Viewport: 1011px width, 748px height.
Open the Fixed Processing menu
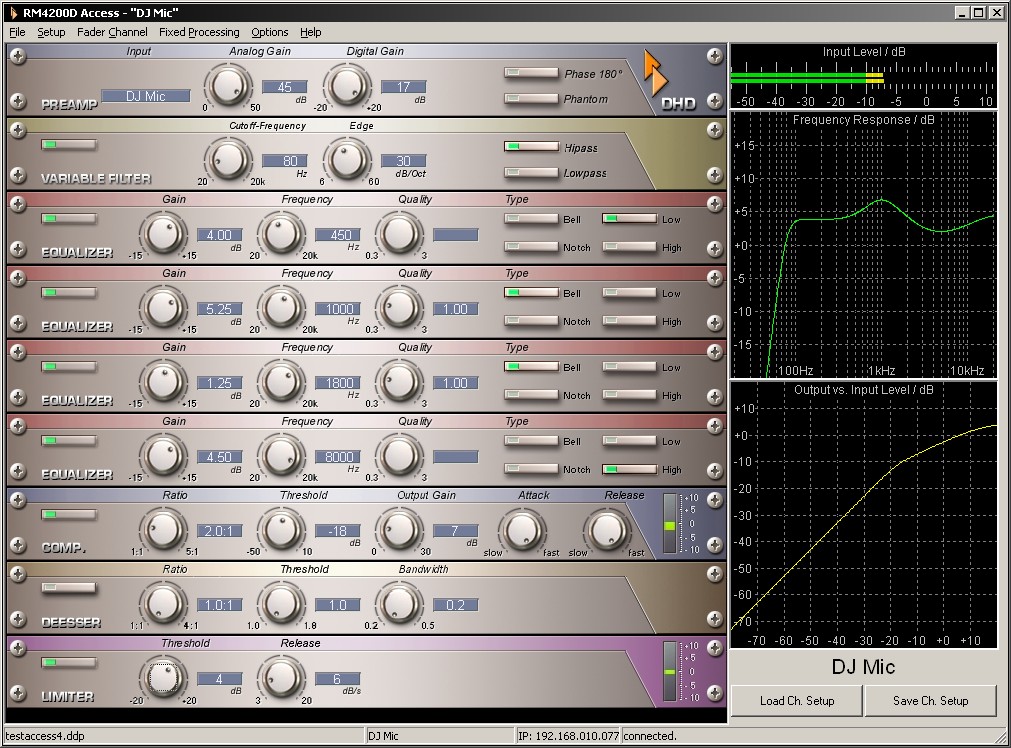click(x=199, y=32)
